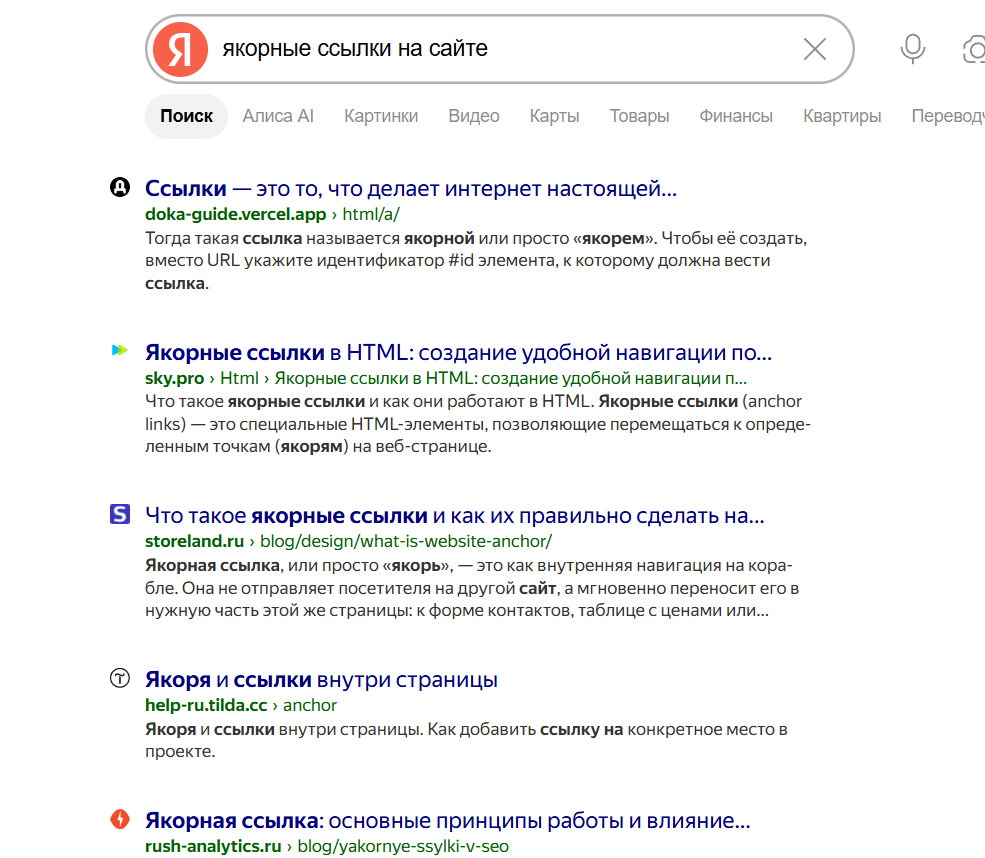
Task: Open the storeland.ru domain link
Action: (194, 541)
